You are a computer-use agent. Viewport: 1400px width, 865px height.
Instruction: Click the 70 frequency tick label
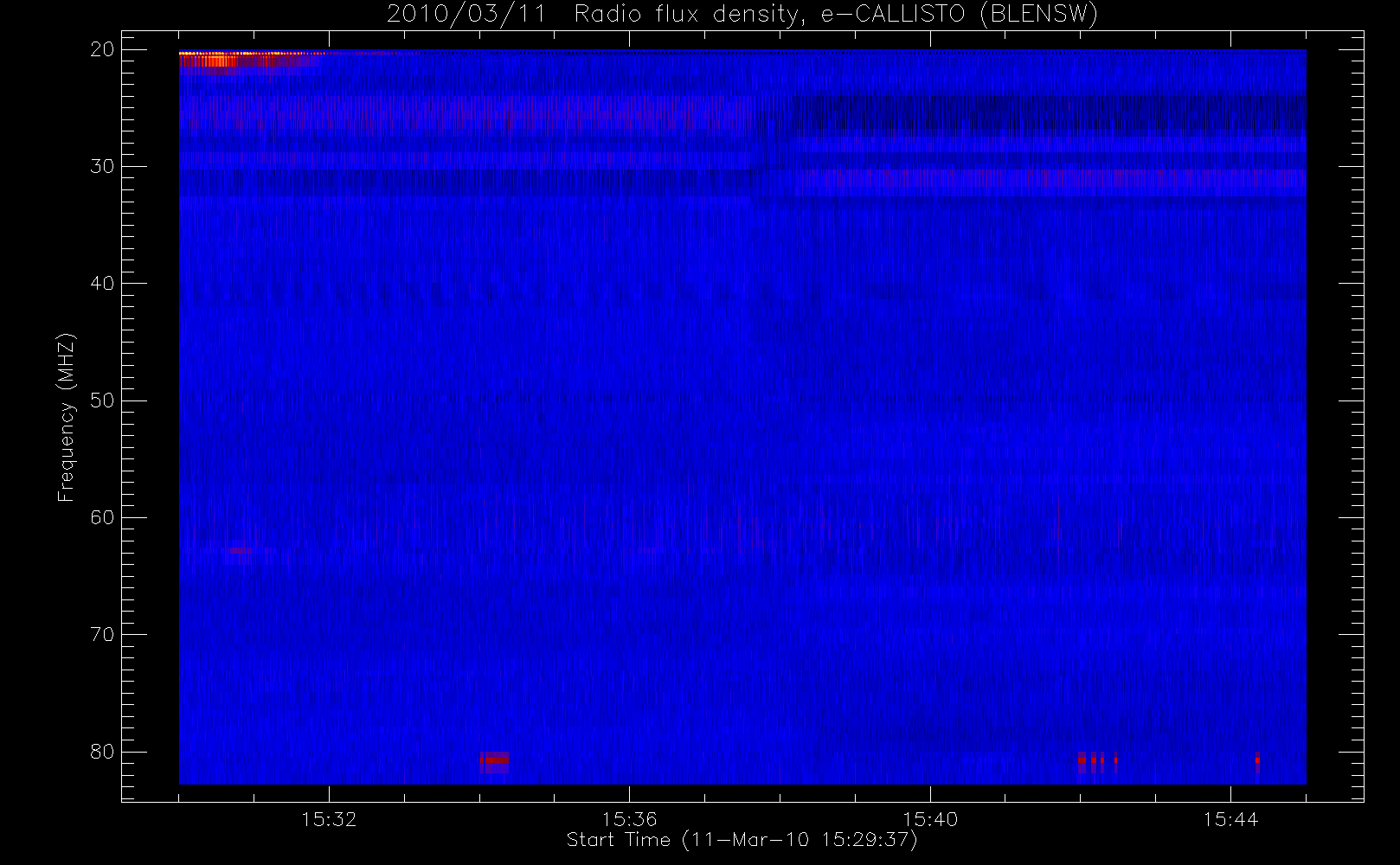(102, 634)
